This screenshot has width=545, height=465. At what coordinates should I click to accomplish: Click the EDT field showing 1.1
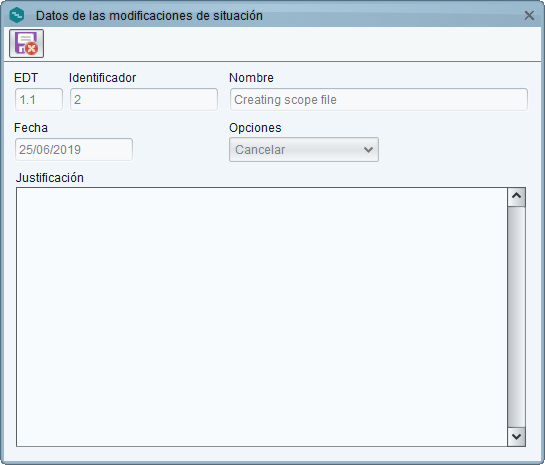pos(39,100)
